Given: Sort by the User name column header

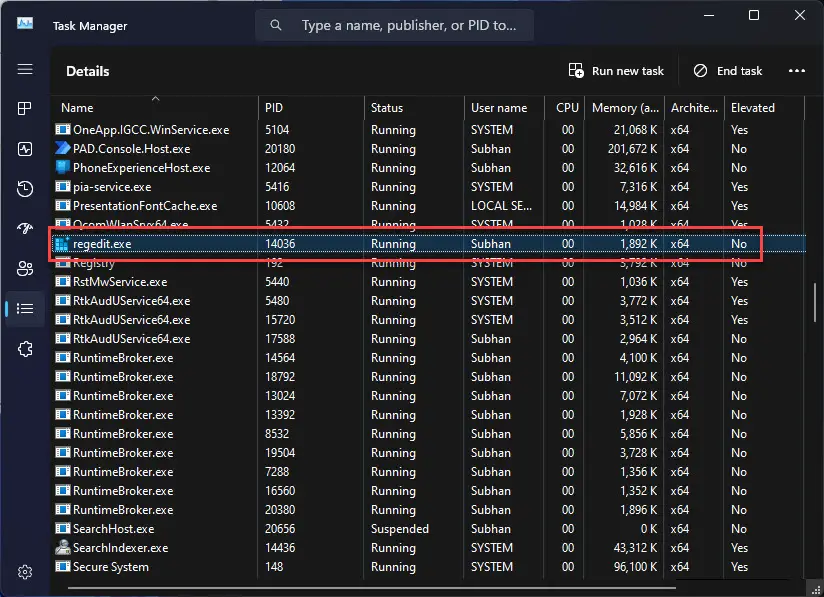Looking at the screenshot, I should (x=504, y=108).
